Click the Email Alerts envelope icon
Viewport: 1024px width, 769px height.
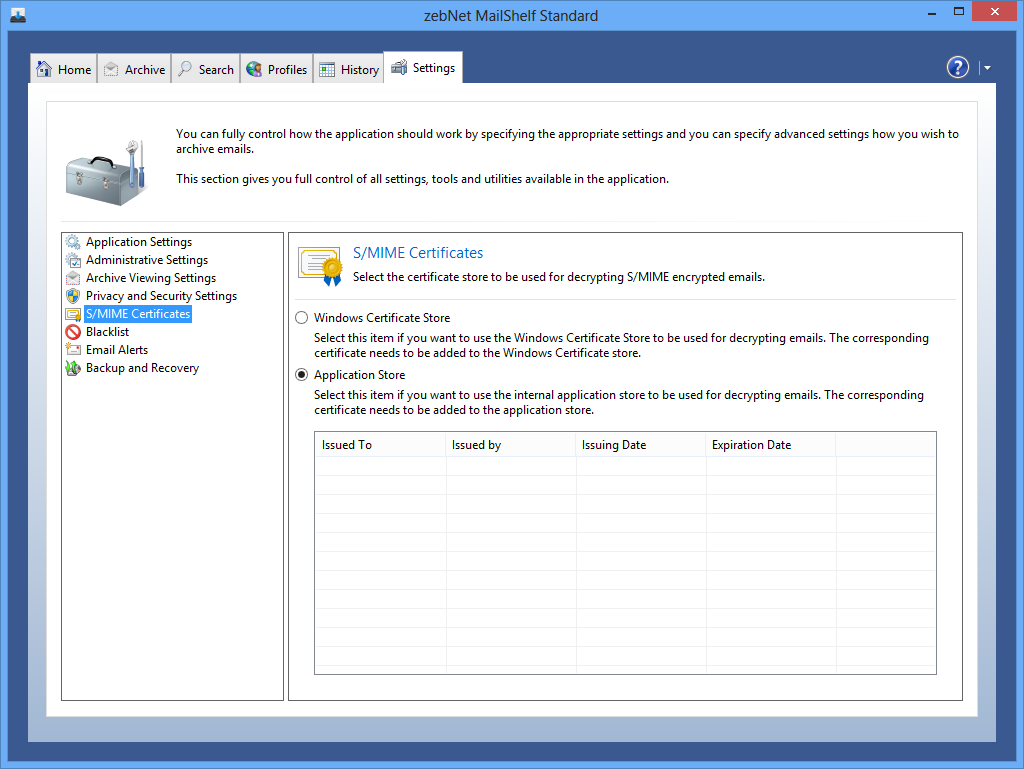coord(73,350)
